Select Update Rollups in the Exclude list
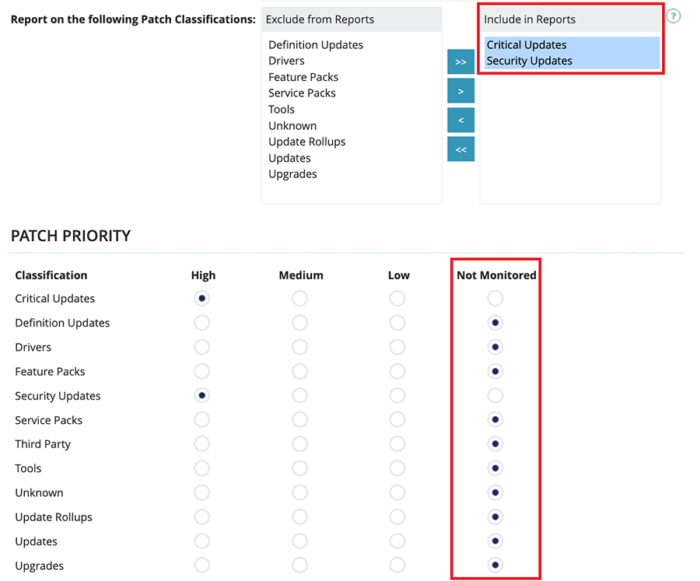The height and width of the screenshot is (581, 700). point(307,142)
